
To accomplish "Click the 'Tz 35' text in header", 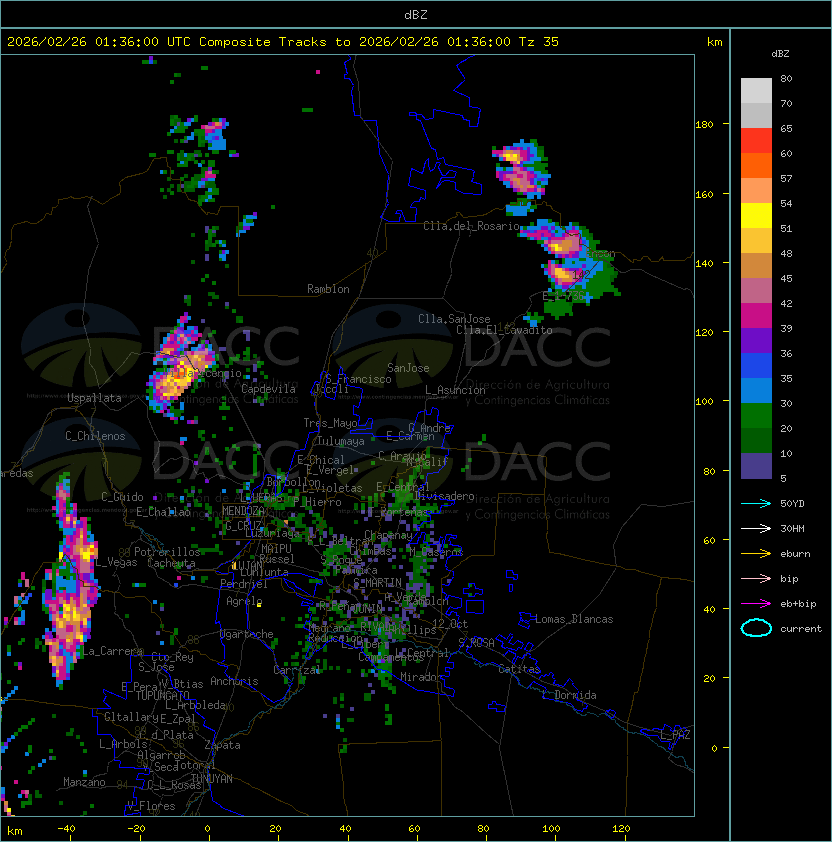I will coord(539,42).
